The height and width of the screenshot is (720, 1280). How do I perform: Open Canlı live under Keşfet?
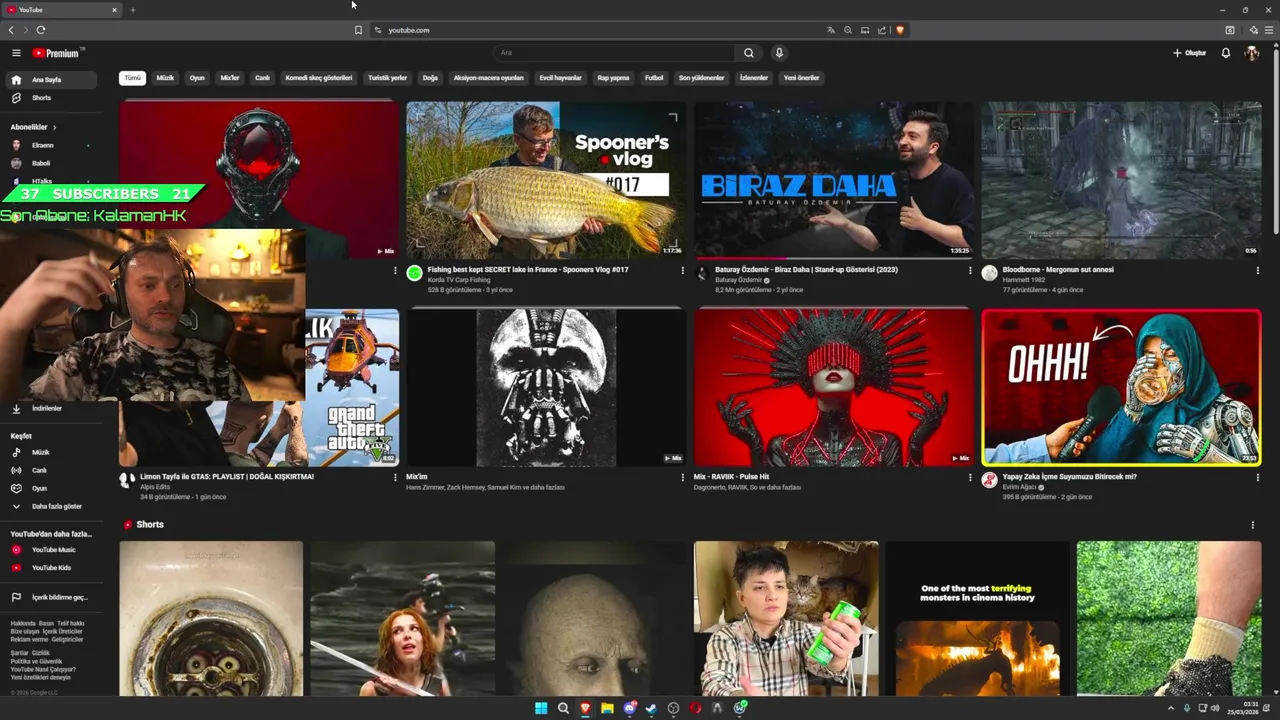[53, 471]
